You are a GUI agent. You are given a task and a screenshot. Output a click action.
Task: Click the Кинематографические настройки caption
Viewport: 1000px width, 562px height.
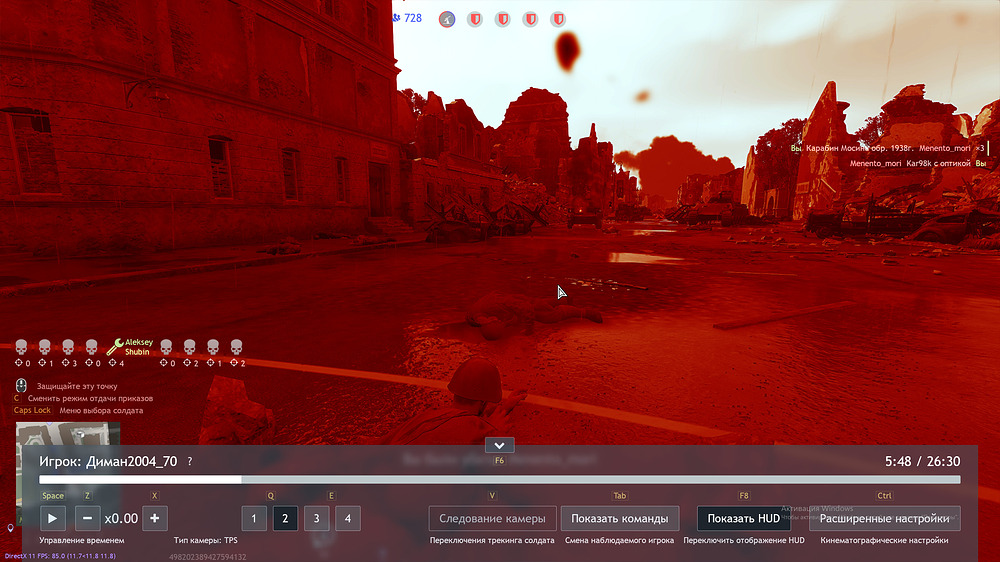[x=884, y=540]
